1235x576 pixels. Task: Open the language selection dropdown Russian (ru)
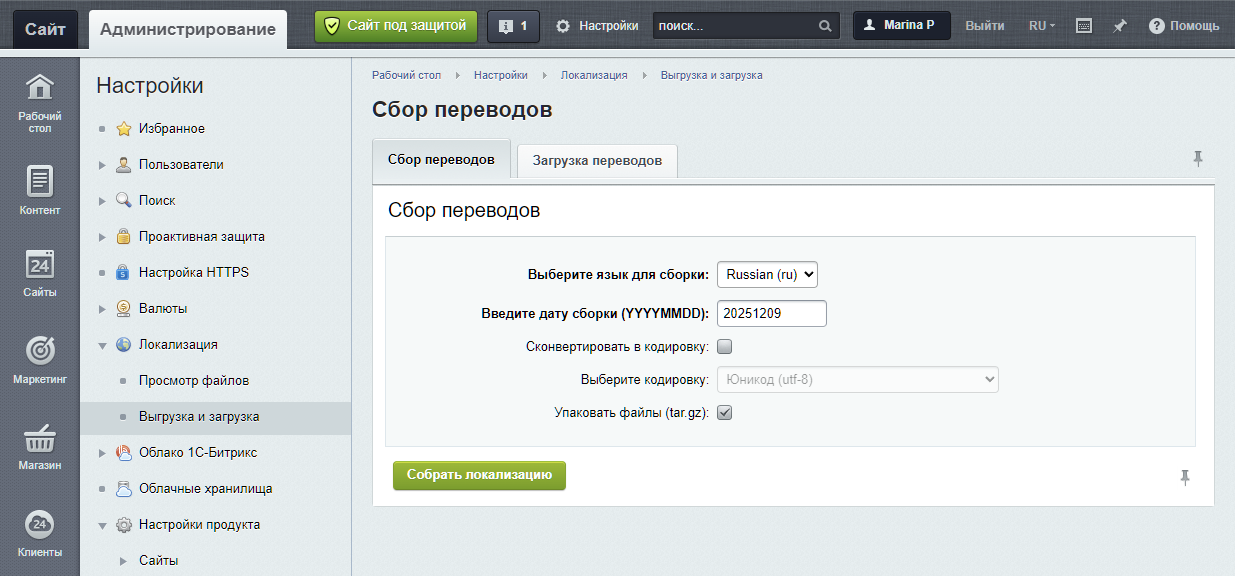coord(767,274)
